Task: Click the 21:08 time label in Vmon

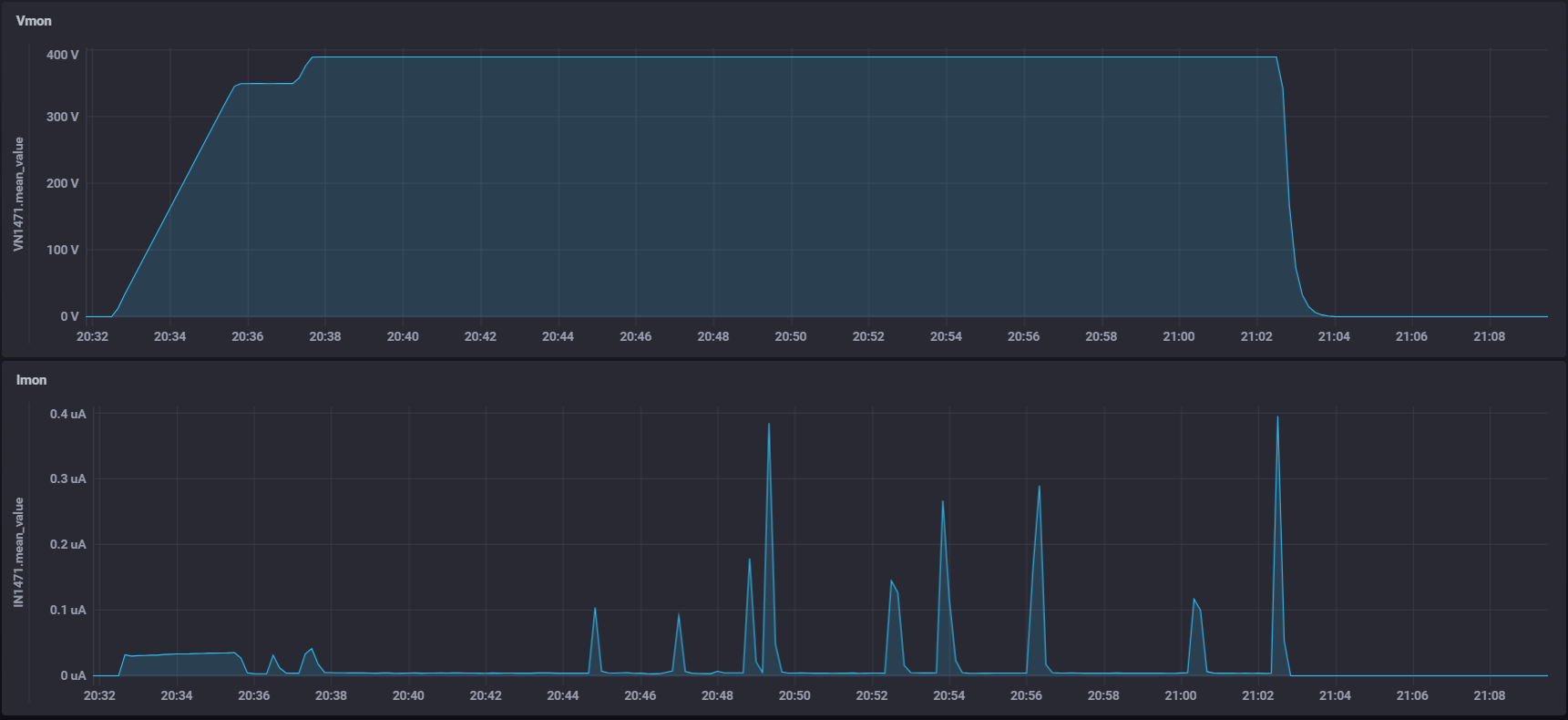Action: pos(1490,336)
